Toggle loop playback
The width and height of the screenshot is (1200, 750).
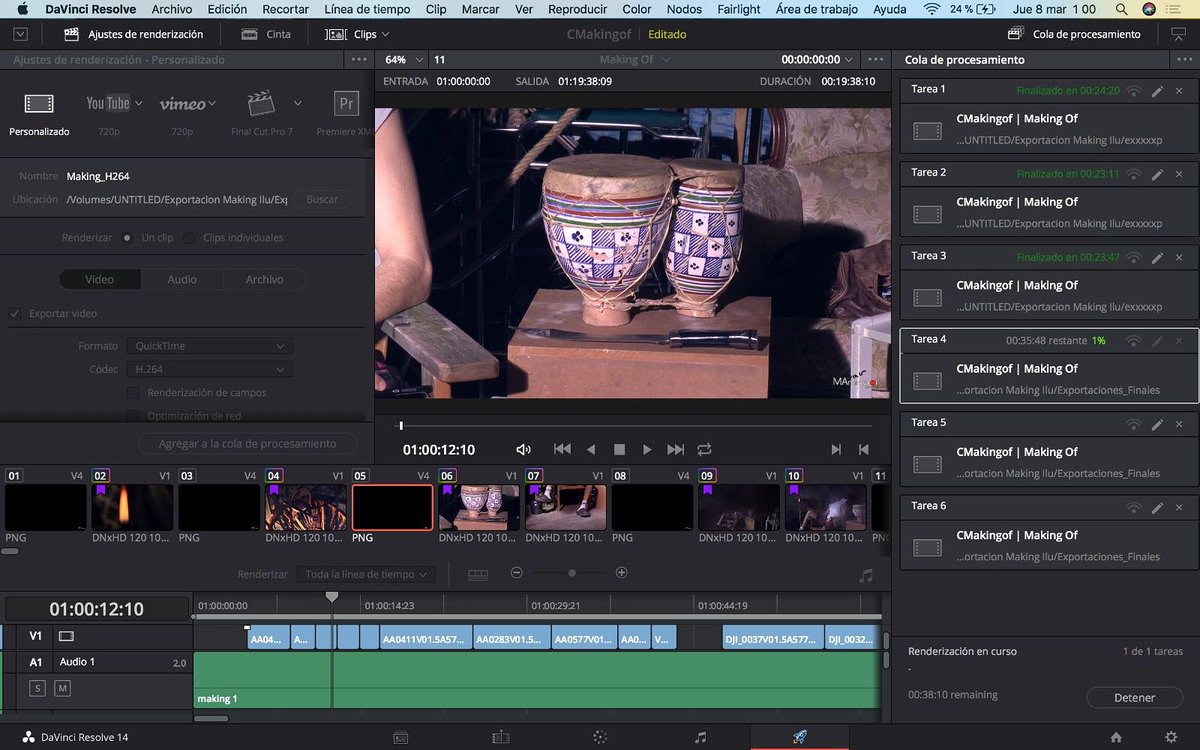[x=704, y=450]
